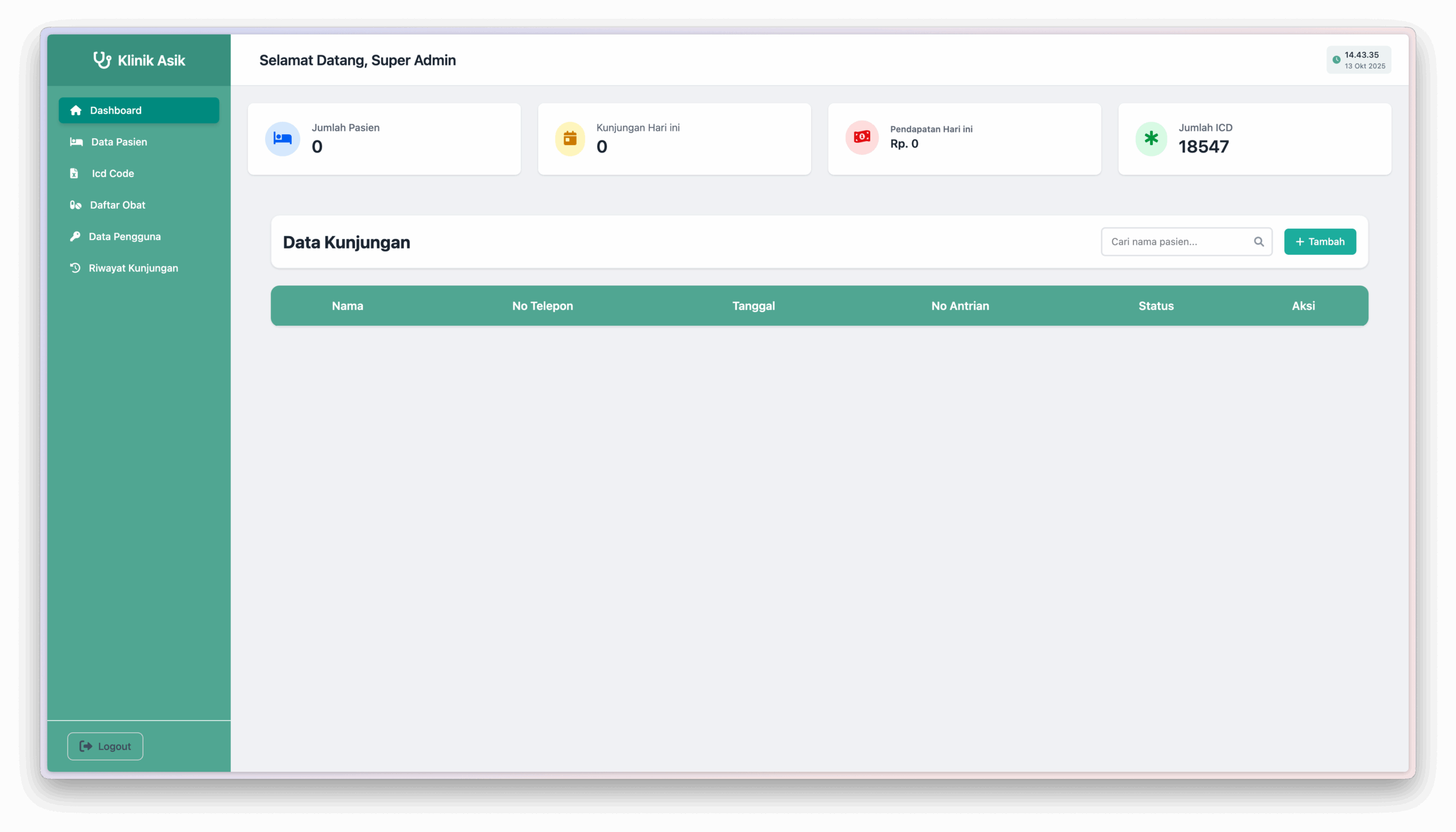Click the Logout button
Viewport: 1456px width, 832px height.
105,746
